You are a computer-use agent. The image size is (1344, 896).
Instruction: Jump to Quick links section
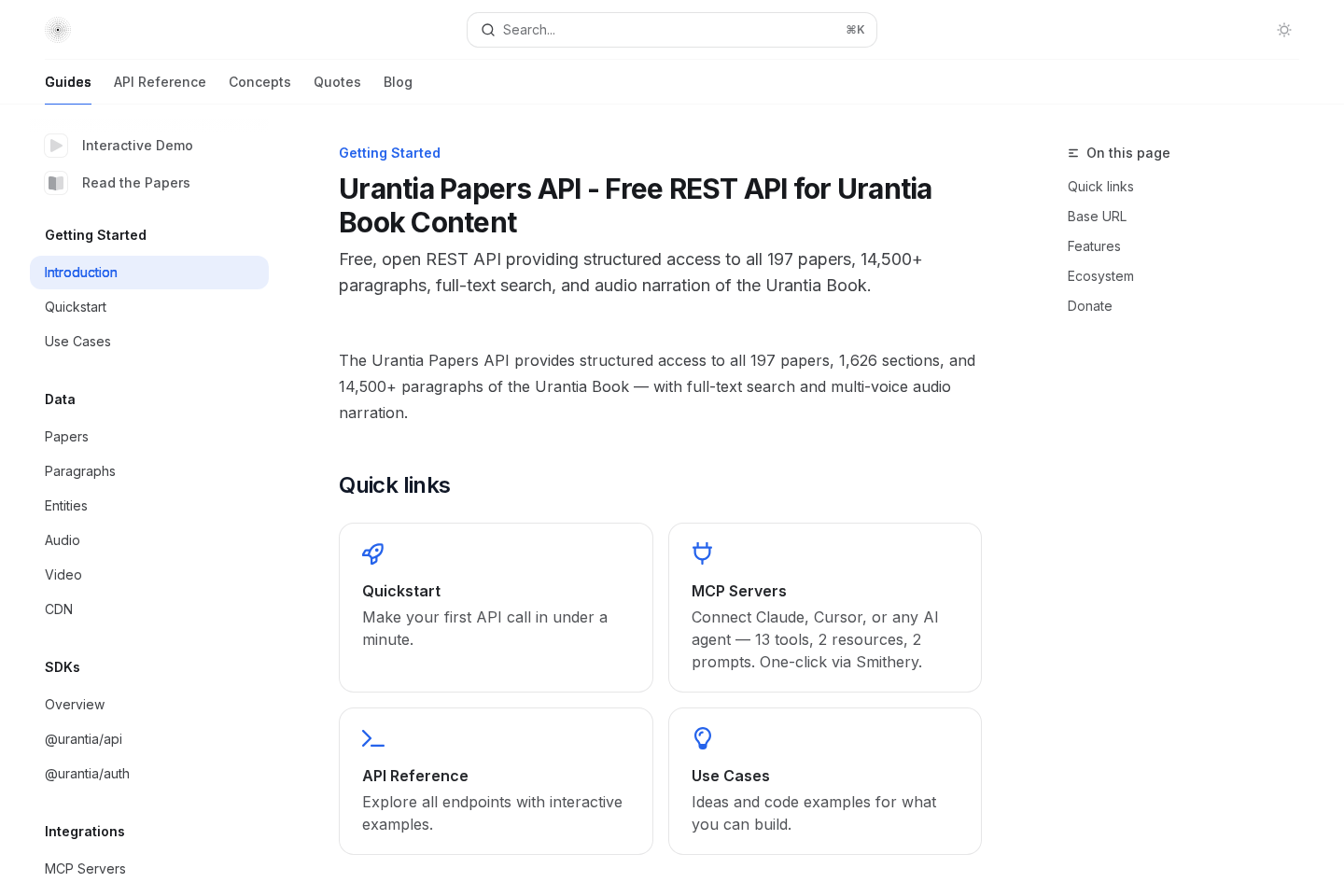1100,187
